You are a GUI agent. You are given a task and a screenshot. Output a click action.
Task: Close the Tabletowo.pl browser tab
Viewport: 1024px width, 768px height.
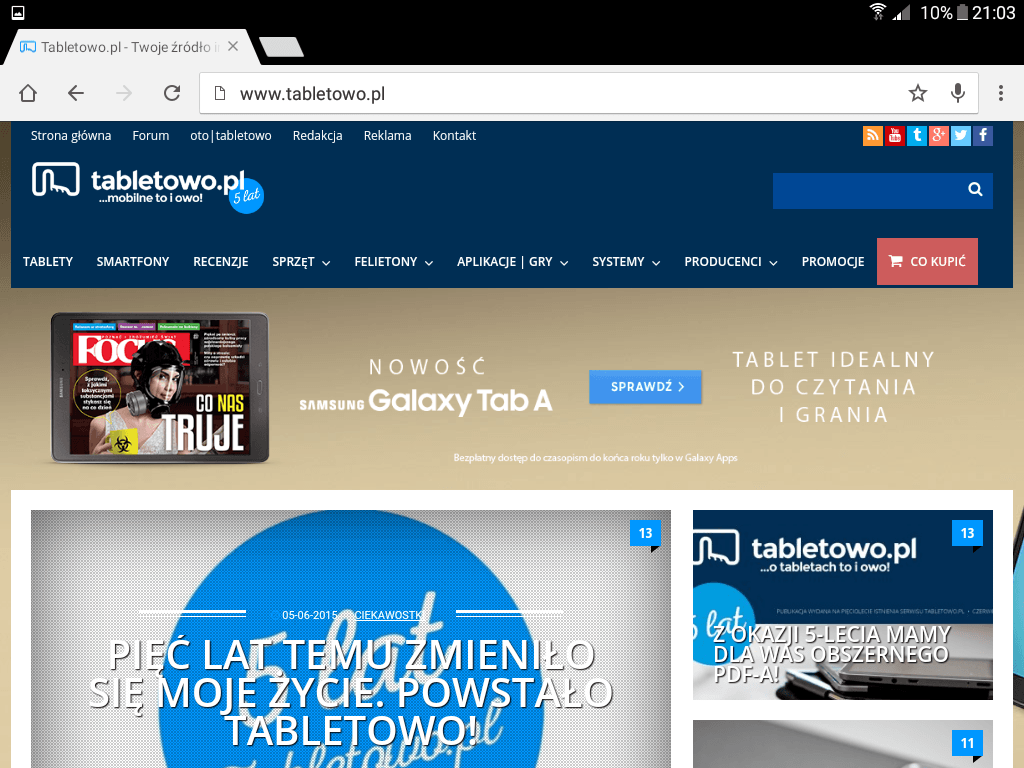click(233, 46)
